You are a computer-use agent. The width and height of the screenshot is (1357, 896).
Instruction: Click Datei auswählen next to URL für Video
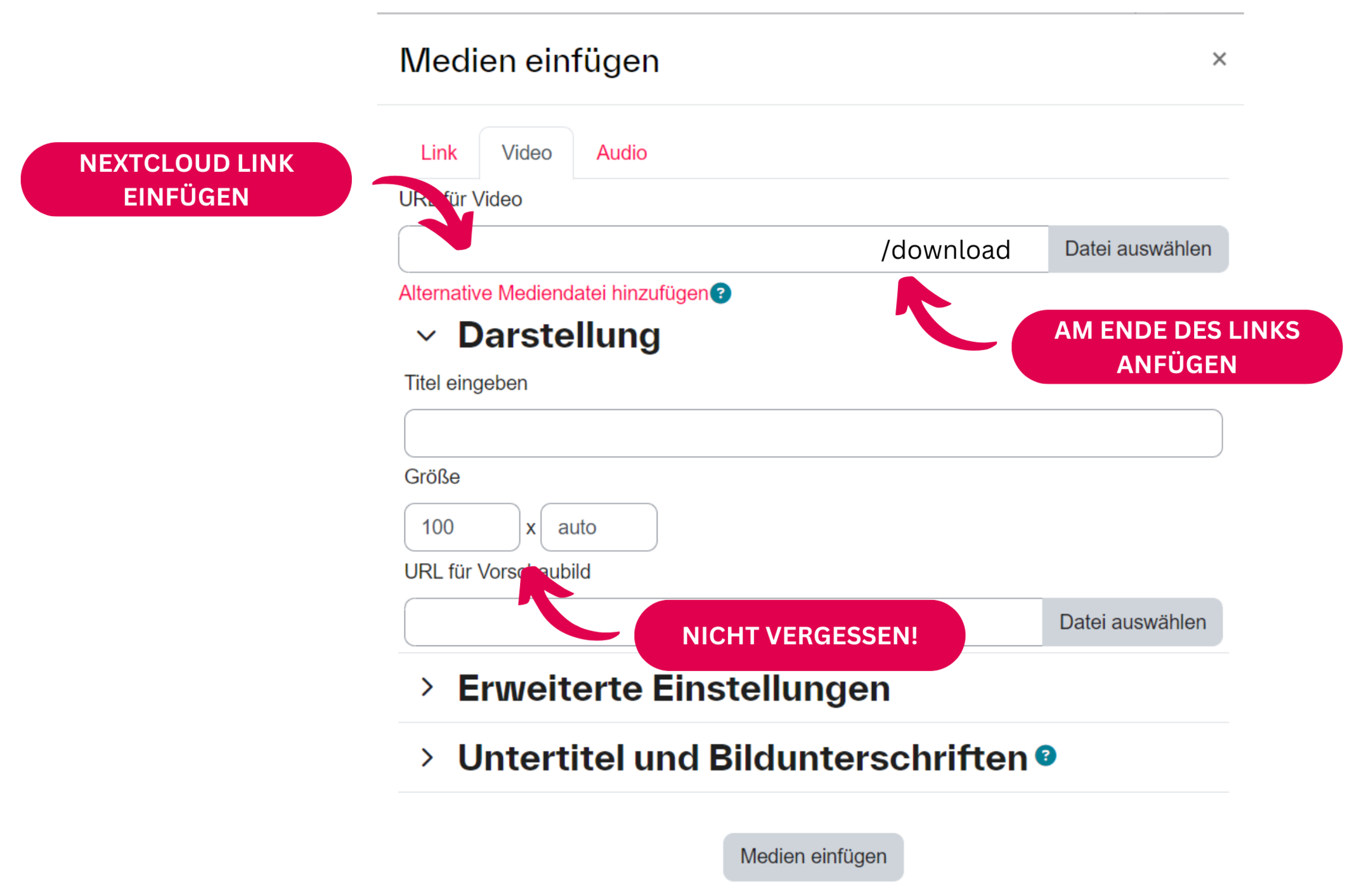(x=1138, y=249)
